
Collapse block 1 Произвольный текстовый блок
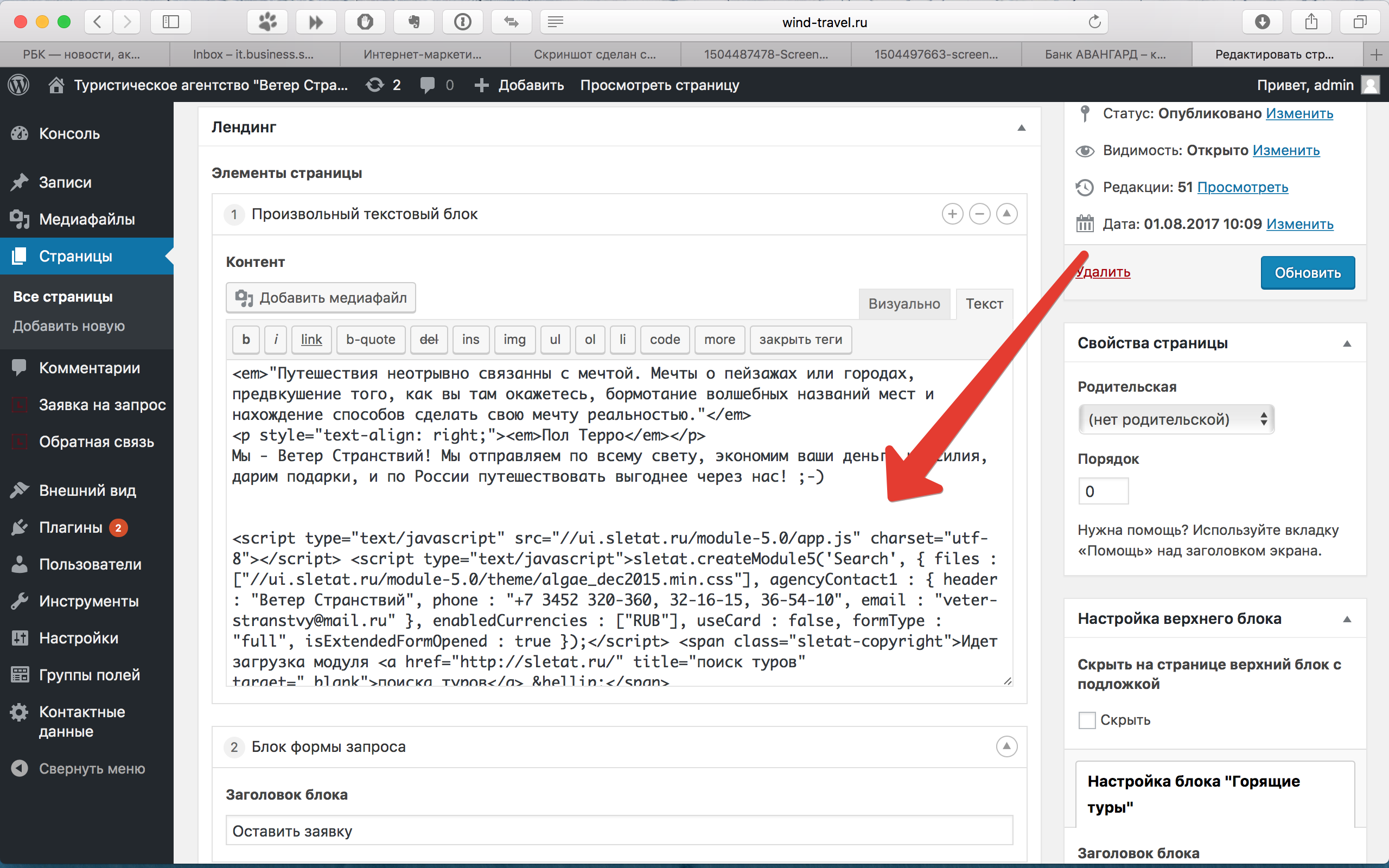[x=1006, y=214]
